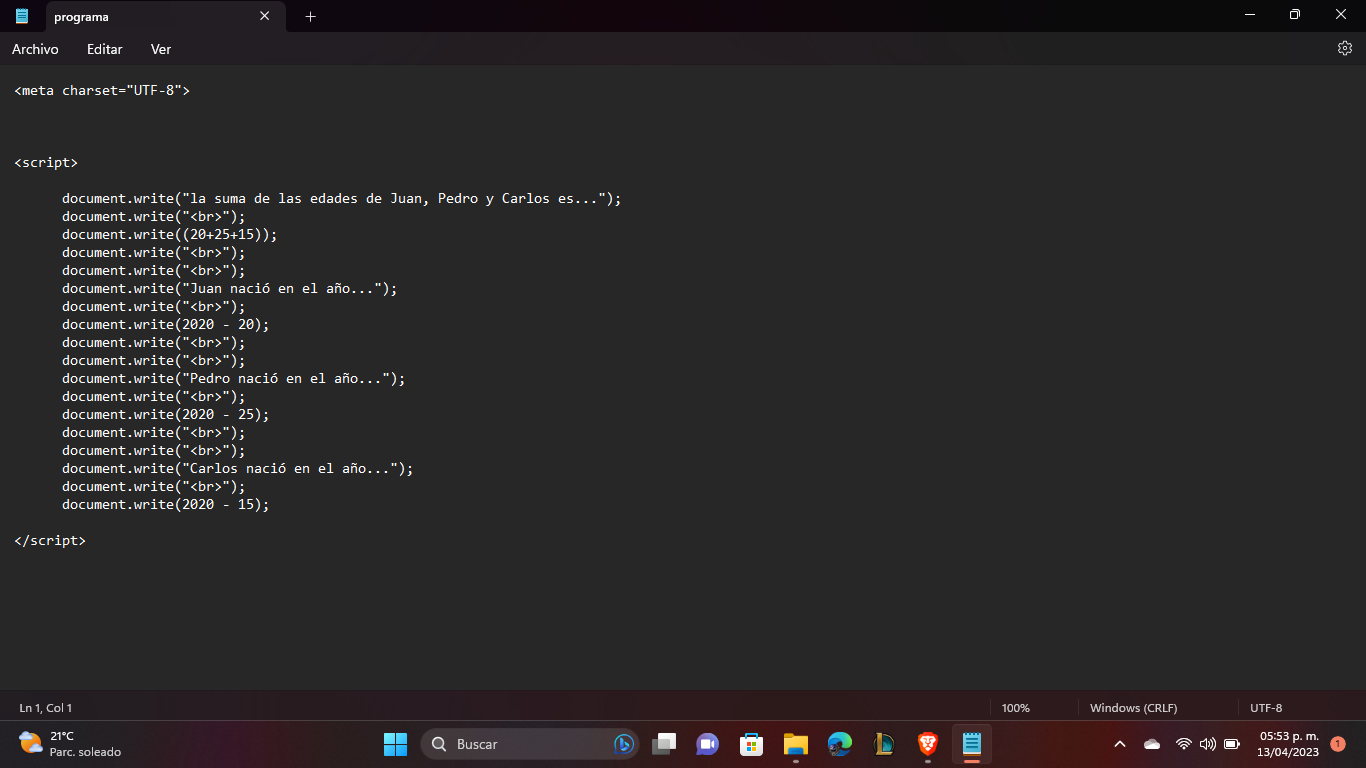Open Notepad settings gear
Image resolution: width=1366 pixels, height=768 pixels.
[1345, 48]
